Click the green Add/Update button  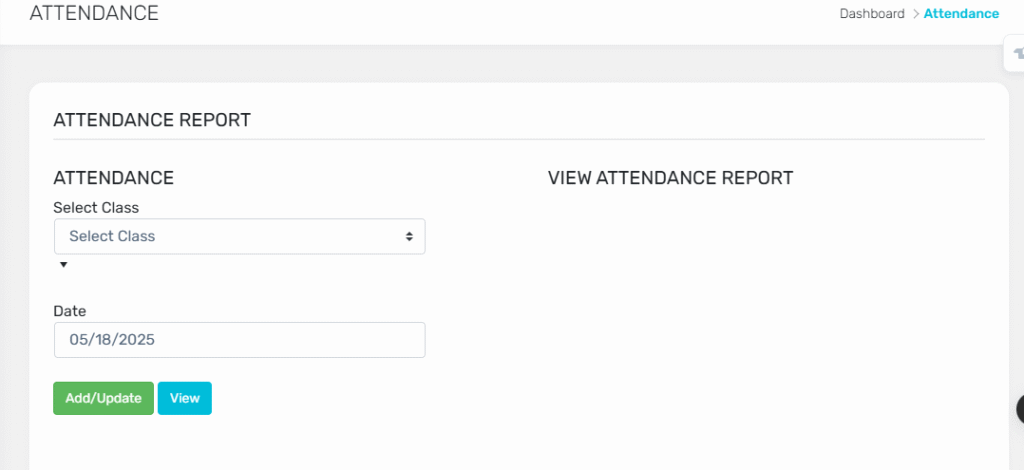103,398
